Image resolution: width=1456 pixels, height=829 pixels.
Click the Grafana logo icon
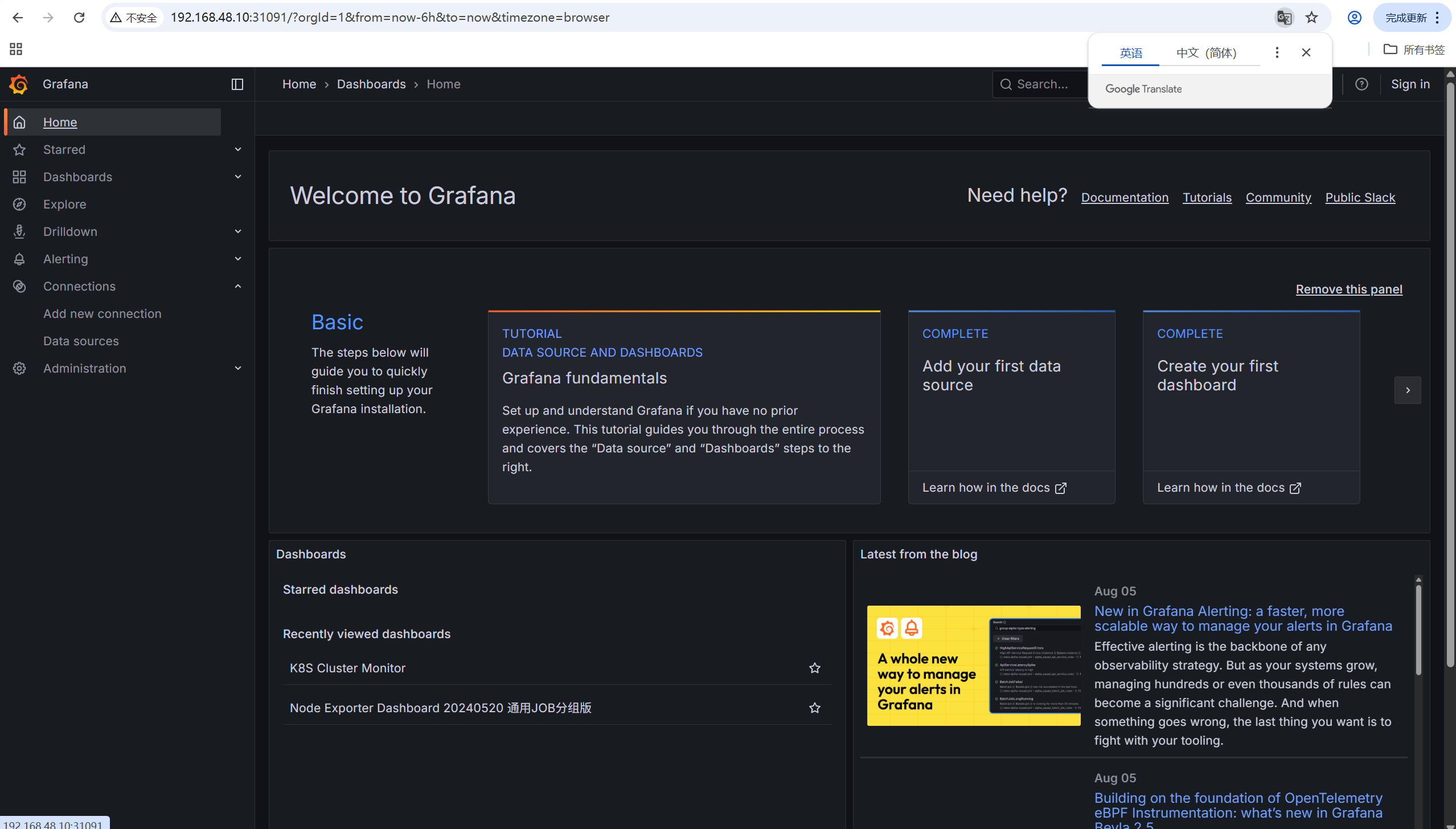tap(19, 84)
